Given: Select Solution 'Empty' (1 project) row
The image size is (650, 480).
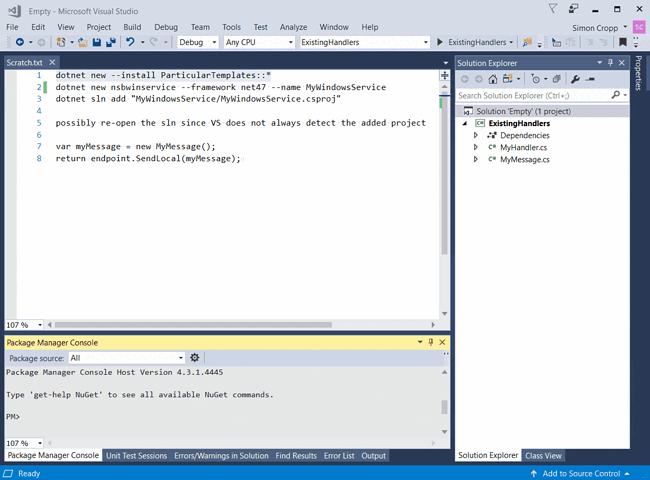Looking at the screenshot, I should 542,111.
